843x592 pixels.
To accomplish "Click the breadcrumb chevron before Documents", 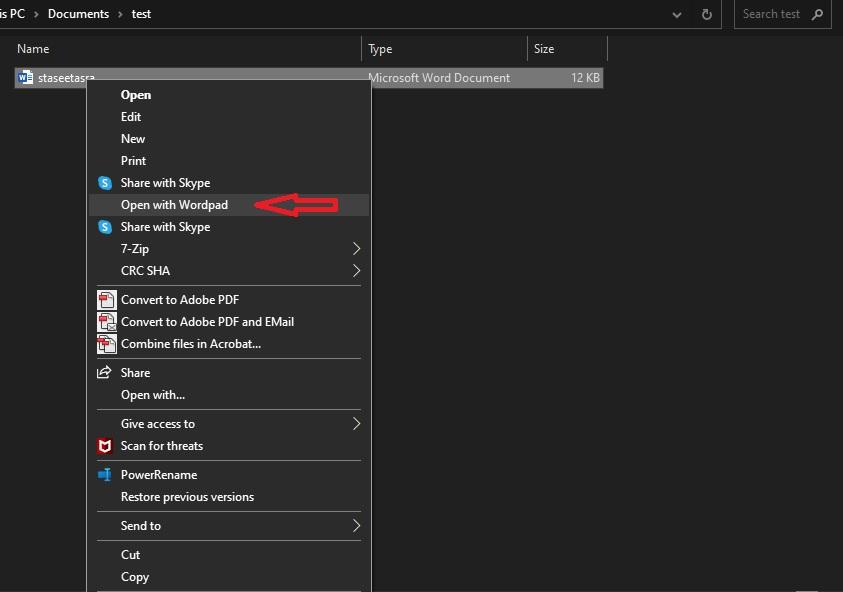I will point(36,15).
